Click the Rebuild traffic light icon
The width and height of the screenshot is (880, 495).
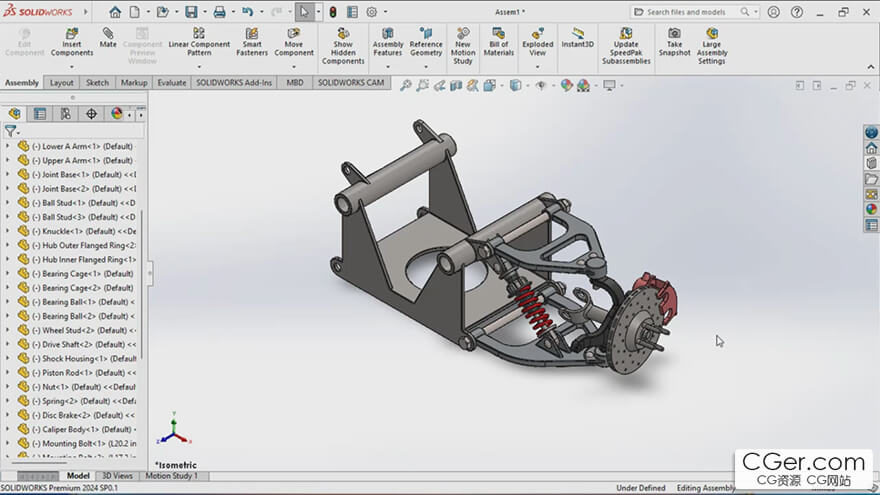click(333, 12)
